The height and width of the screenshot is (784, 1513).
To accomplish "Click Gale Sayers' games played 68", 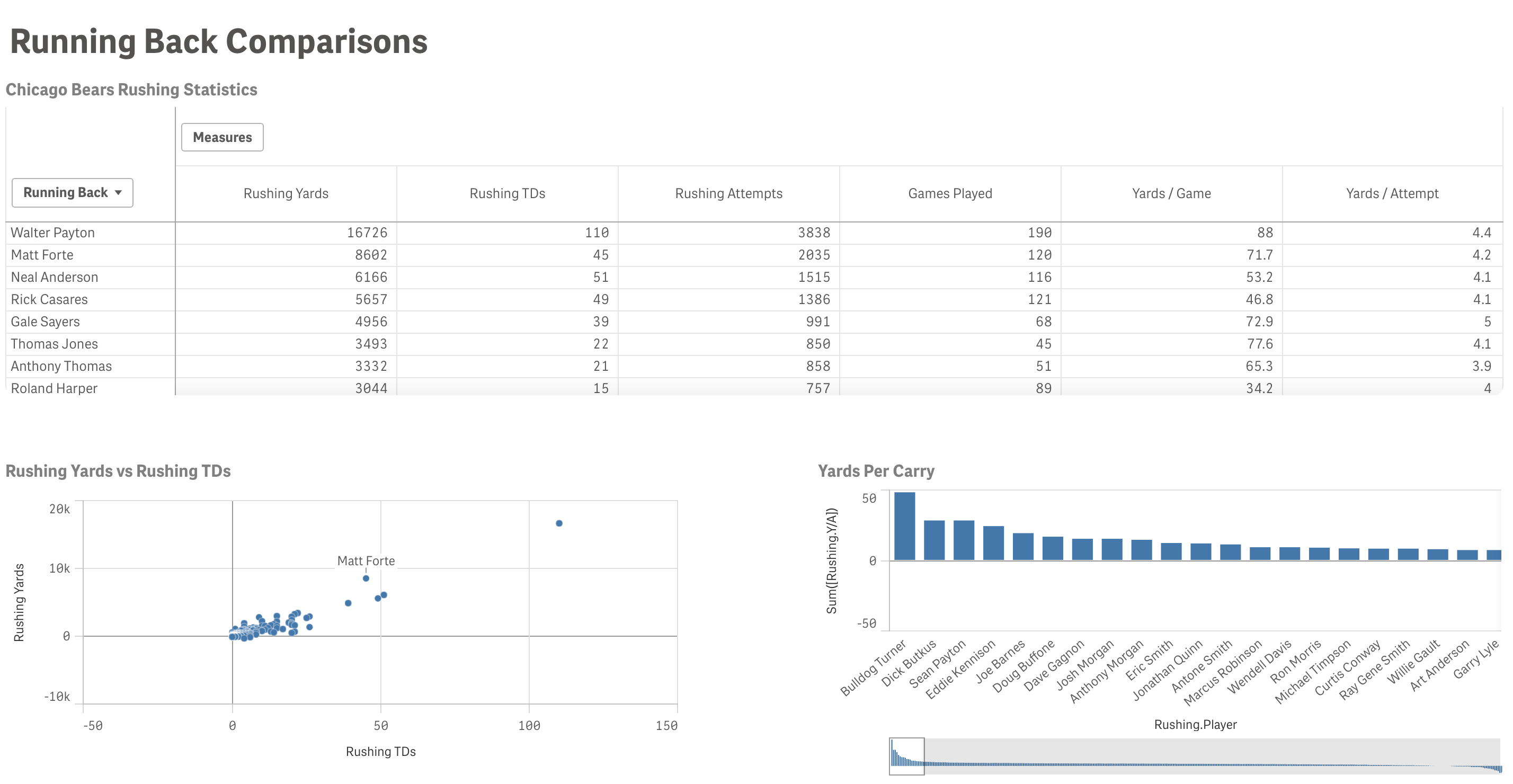I will click(1044, 322).
